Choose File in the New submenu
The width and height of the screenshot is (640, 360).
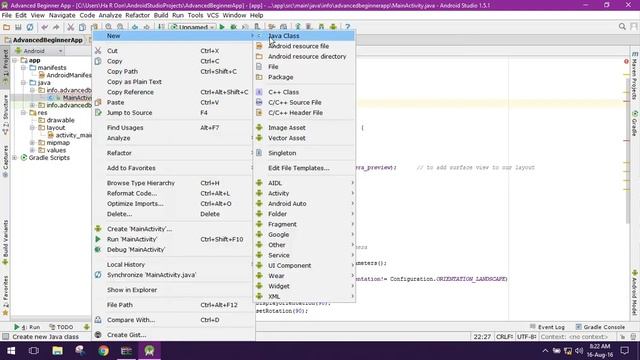point(304,67)
